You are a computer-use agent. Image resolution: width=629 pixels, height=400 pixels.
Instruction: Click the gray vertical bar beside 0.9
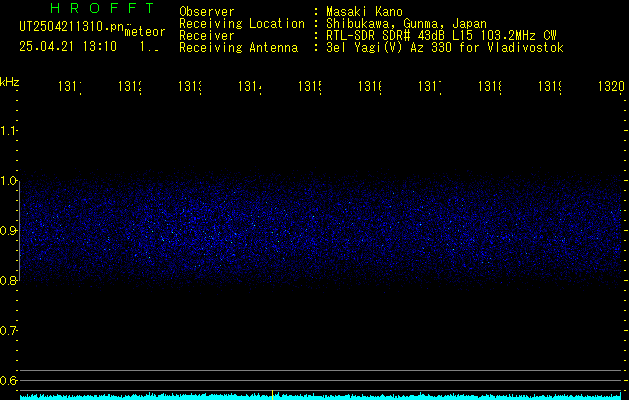coord(20,231)
